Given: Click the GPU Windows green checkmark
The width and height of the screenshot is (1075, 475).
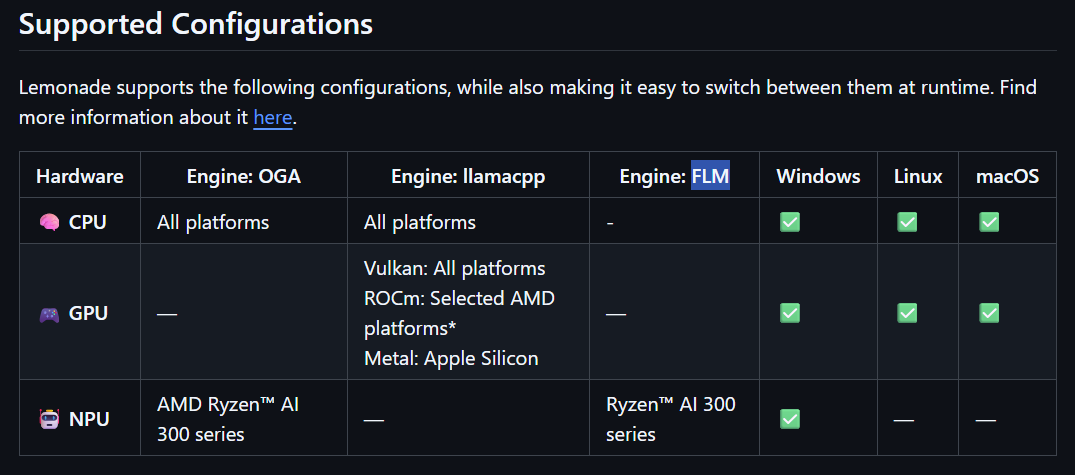Looking at the screenshot, I should 790,313.
